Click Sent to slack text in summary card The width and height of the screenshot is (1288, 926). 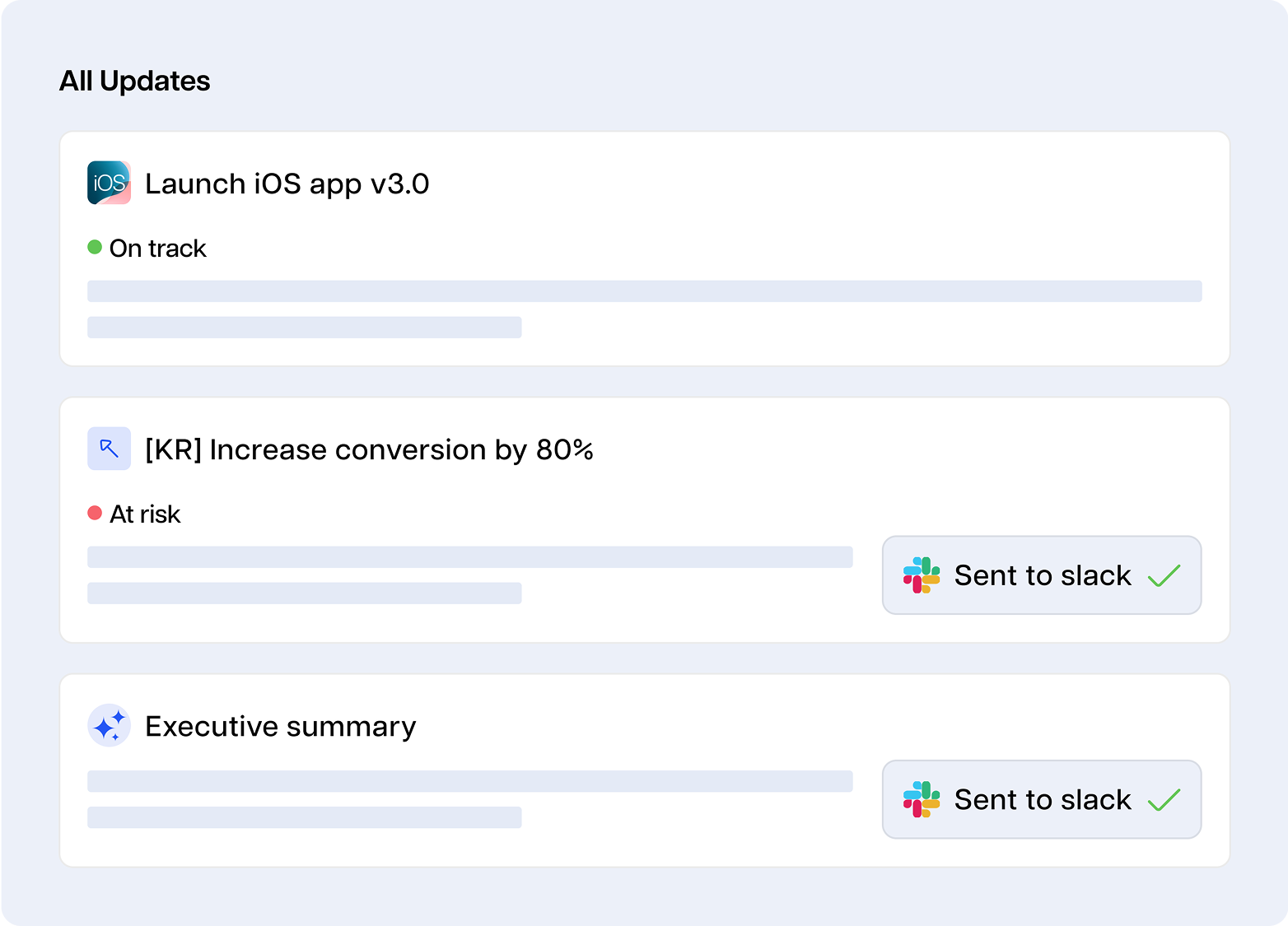click(1043, 799)
